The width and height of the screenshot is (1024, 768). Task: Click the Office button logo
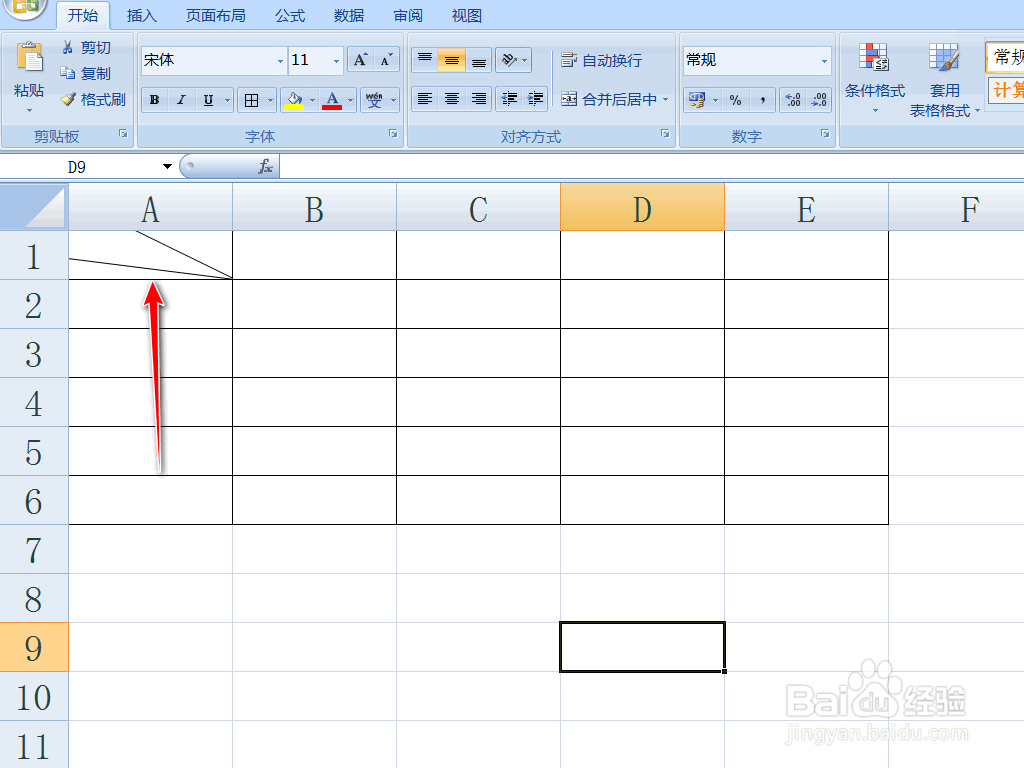[23, 8]
